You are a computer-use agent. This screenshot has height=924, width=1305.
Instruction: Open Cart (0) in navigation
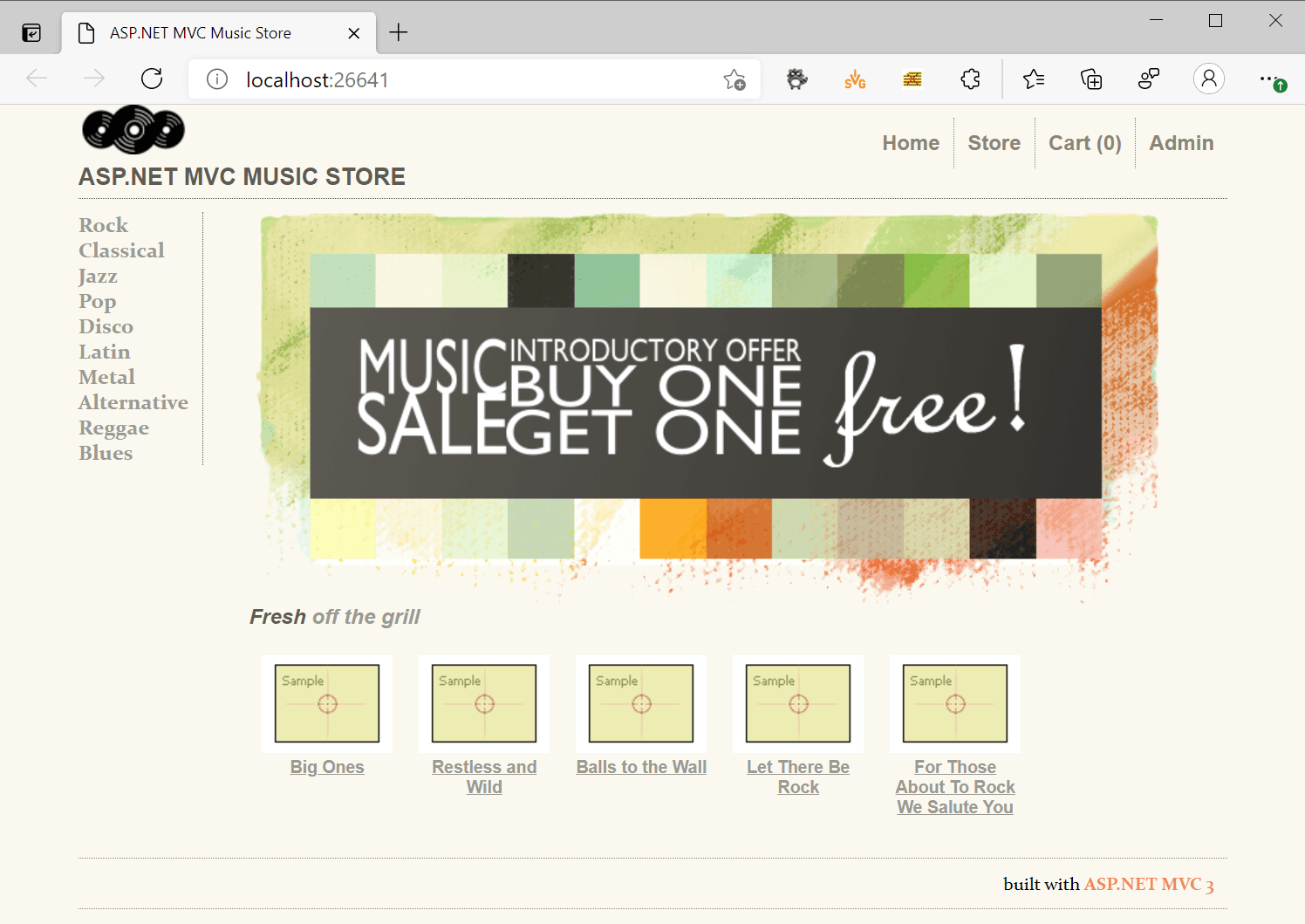point(1085,143)
